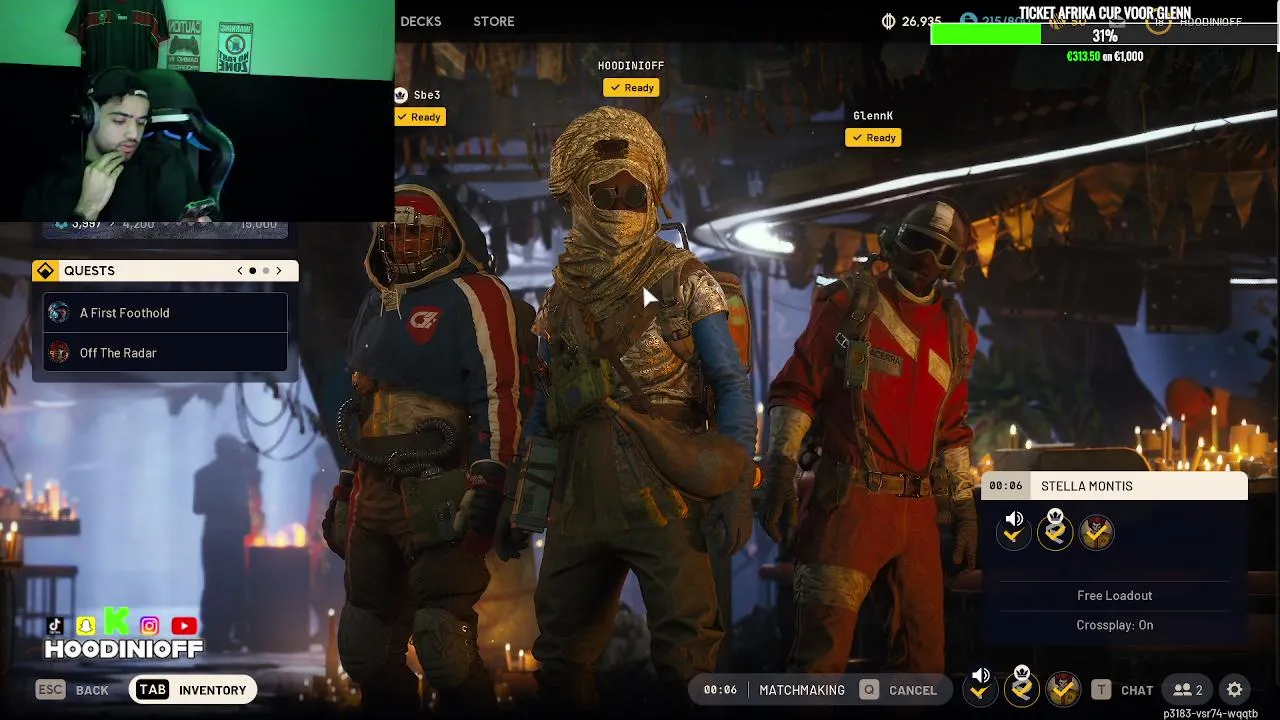This screenshot has height=720, width=1280.
Task: Open the party members button showing 2
Action: (1188, 690)
